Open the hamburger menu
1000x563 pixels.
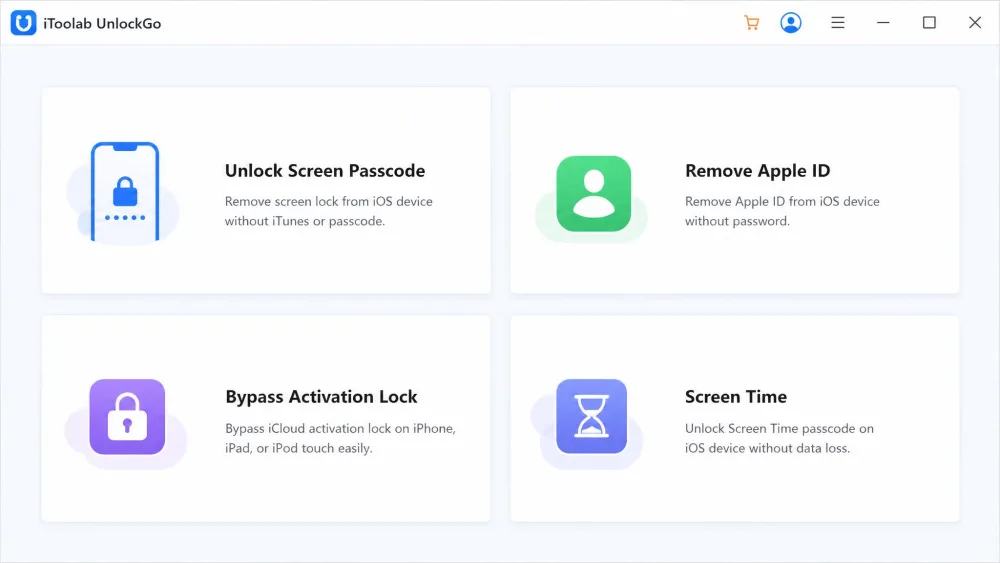coord(838,23)
